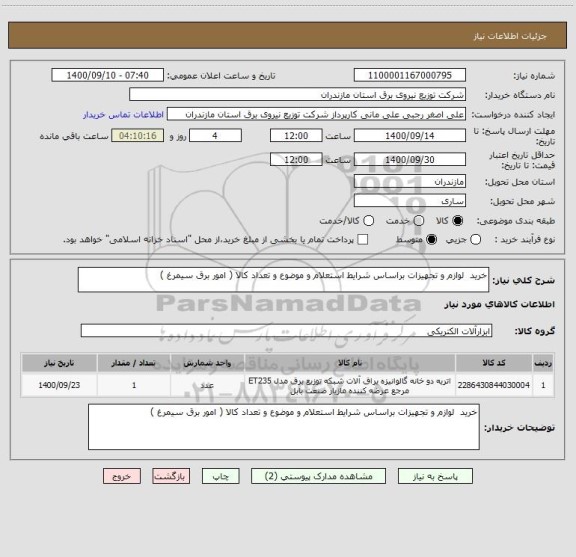This screenshot has width=576, height=557.
Task: Click the بازگشت back button
Action: [171, 476]
